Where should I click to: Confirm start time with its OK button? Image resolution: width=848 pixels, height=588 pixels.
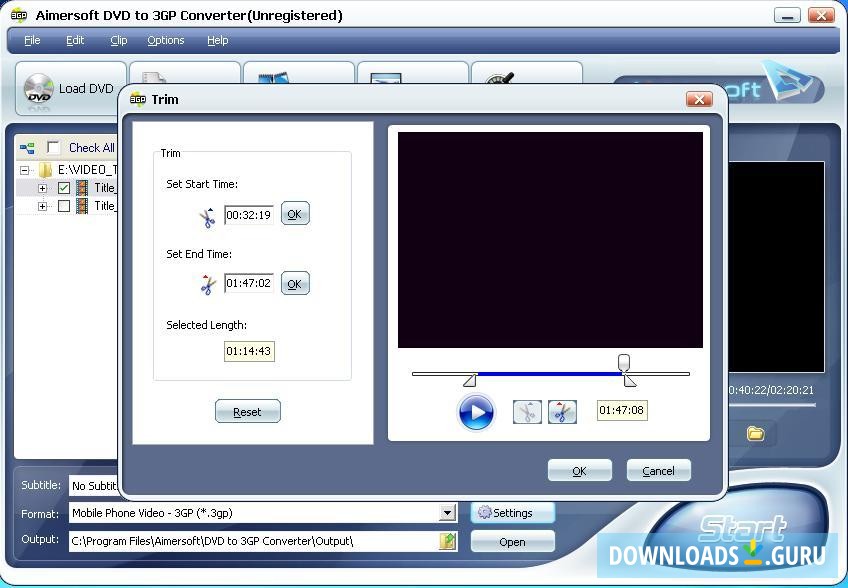click(x=295, y=214)
